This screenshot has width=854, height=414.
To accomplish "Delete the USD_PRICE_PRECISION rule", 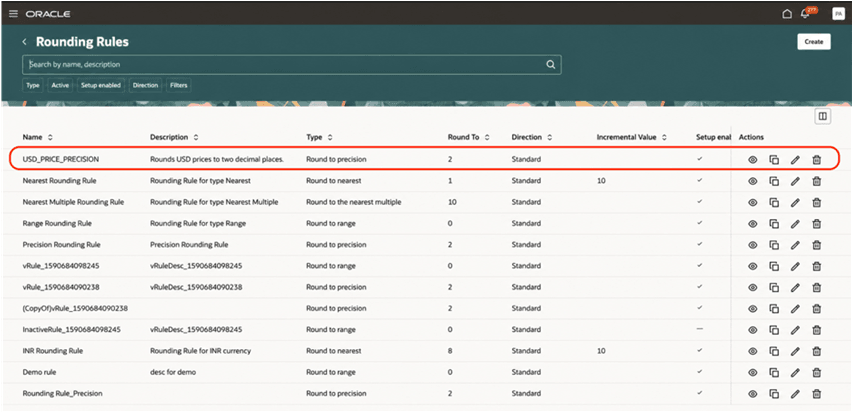I will click(816, 160).
